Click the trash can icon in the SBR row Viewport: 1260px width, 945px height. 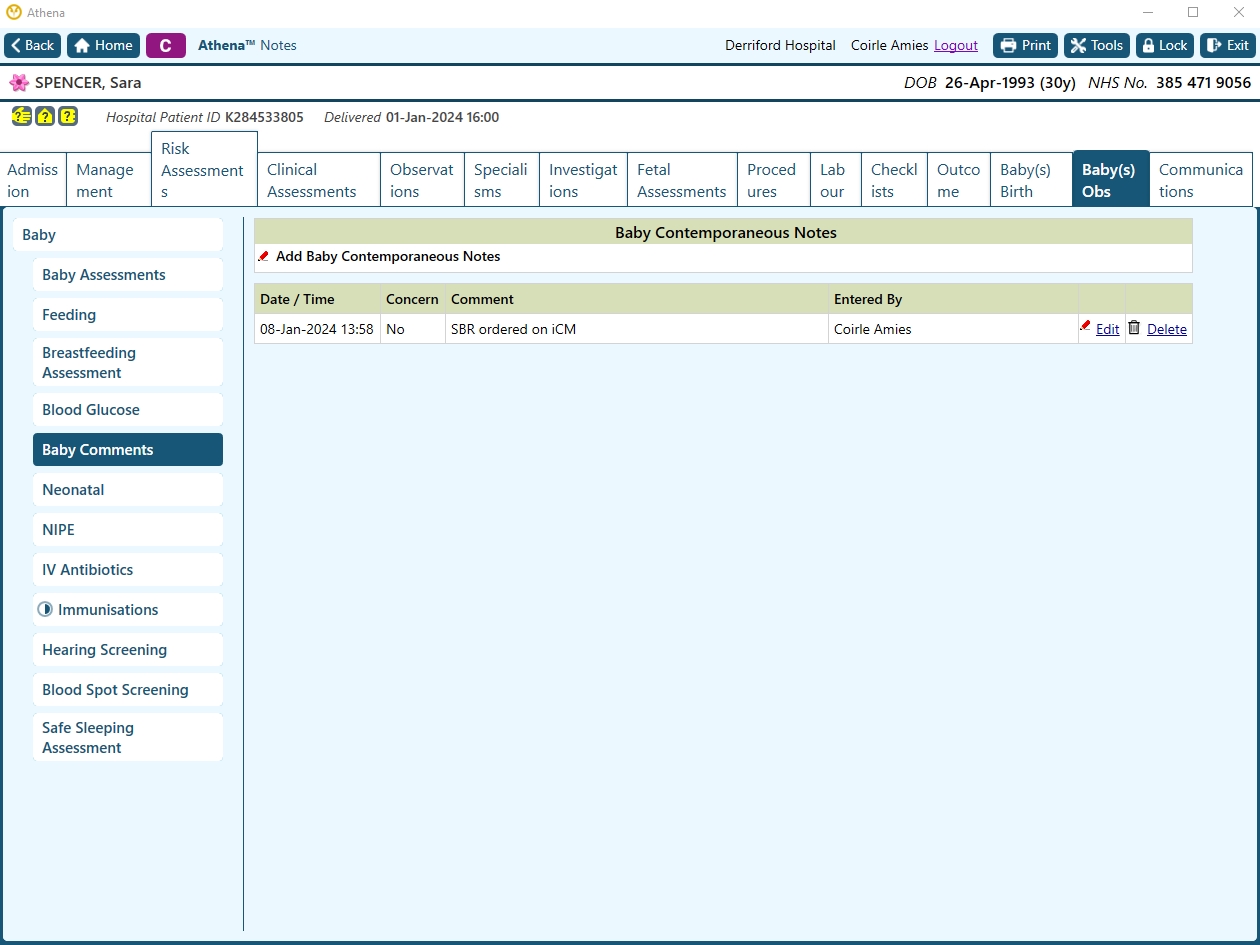click(1134, 327)
